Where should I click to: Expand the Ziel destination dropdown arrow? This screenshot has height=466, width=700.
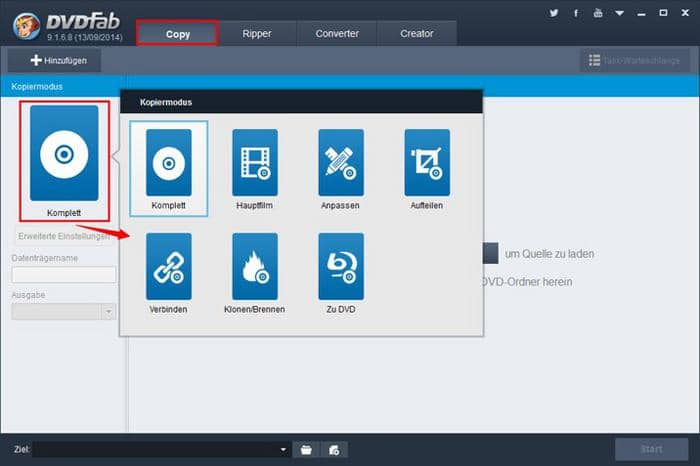283,449
